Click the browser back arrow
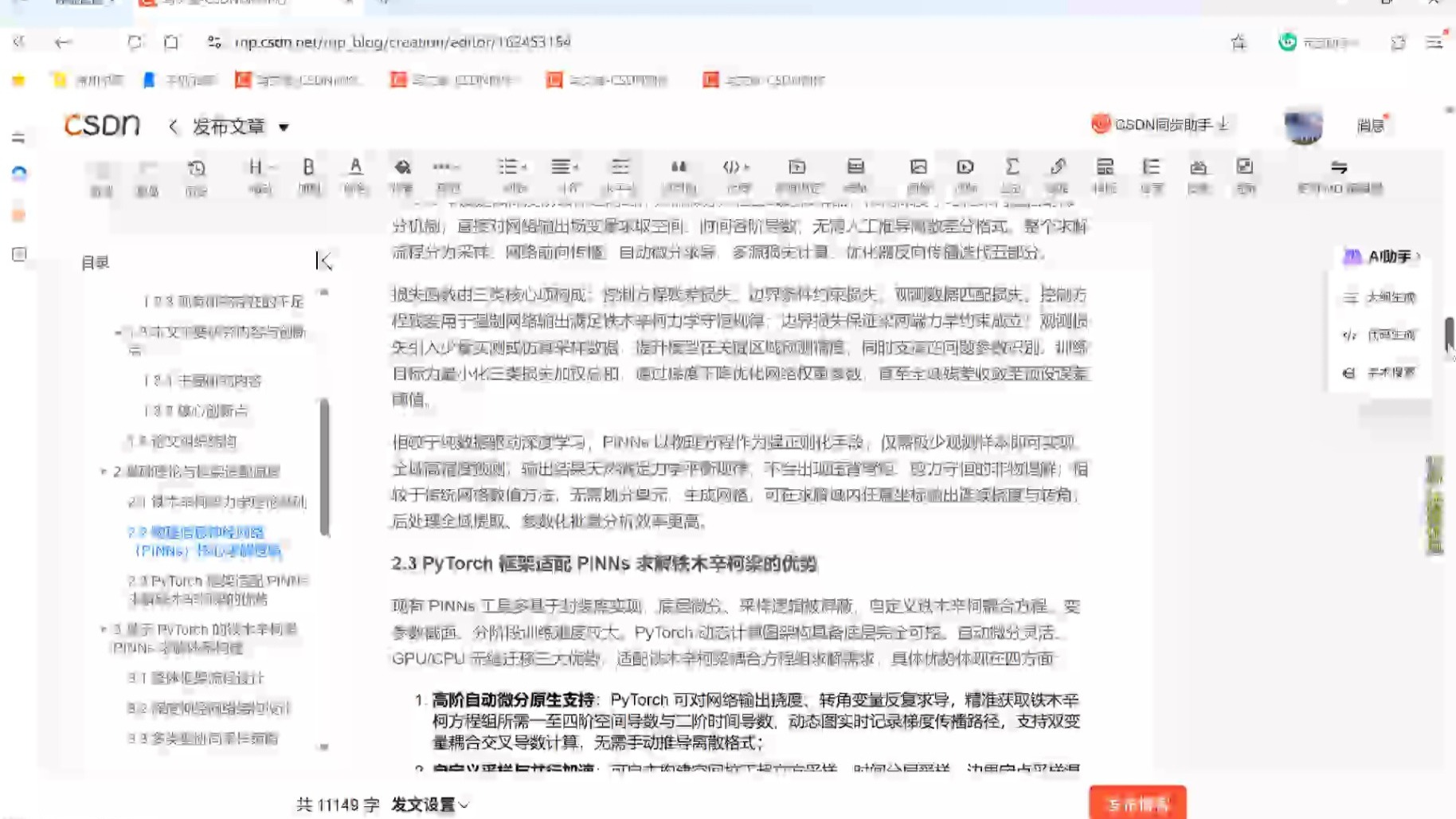Viewport: 1456px width, 819px height. tap(63, 42)
